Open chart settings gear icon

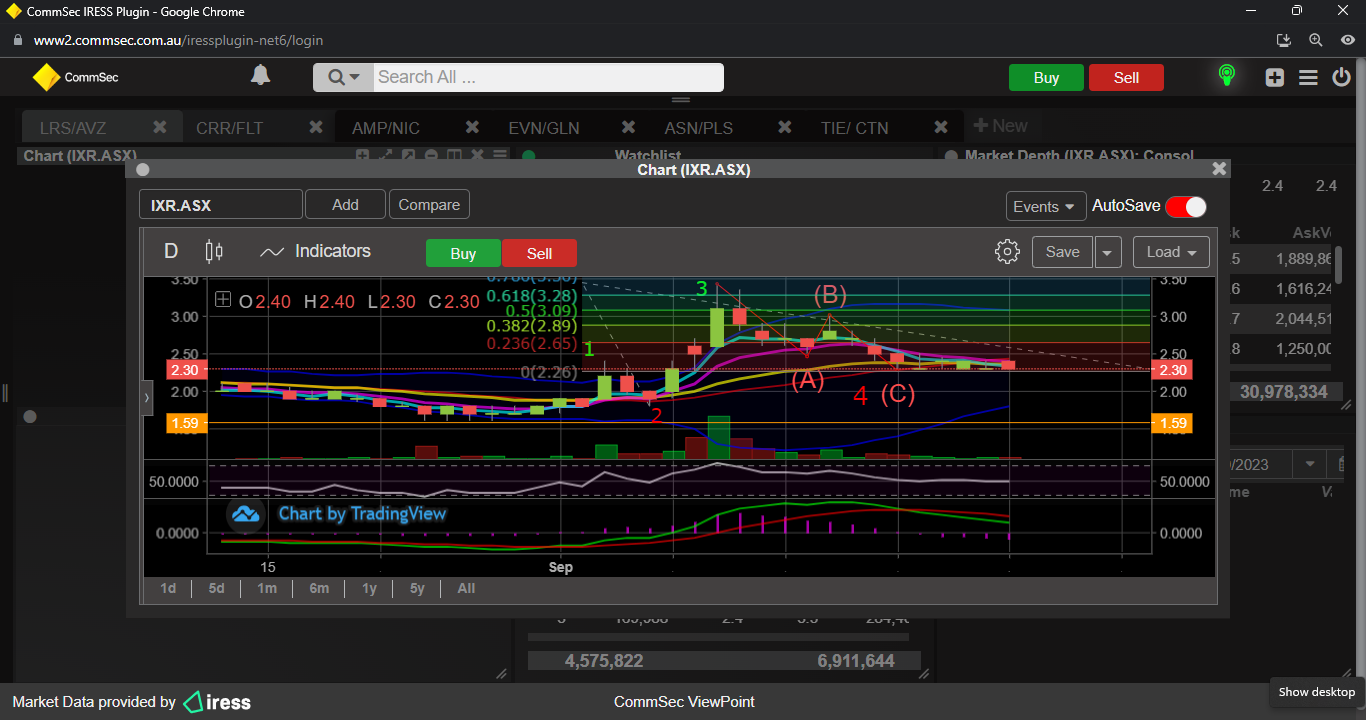tap(1007, 252)
